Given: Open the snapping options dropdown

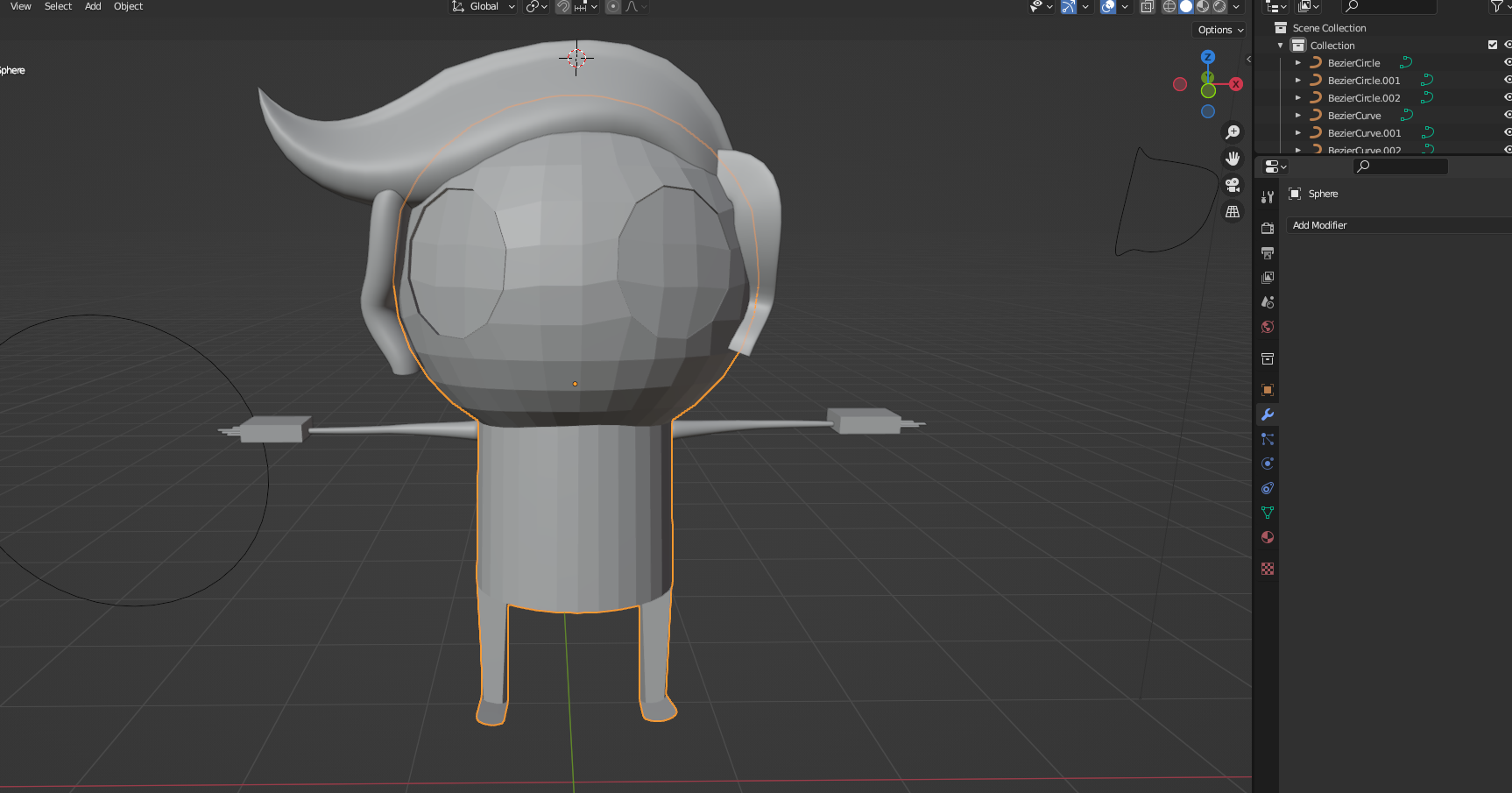Looking at the screenshot, I should 585,6.
